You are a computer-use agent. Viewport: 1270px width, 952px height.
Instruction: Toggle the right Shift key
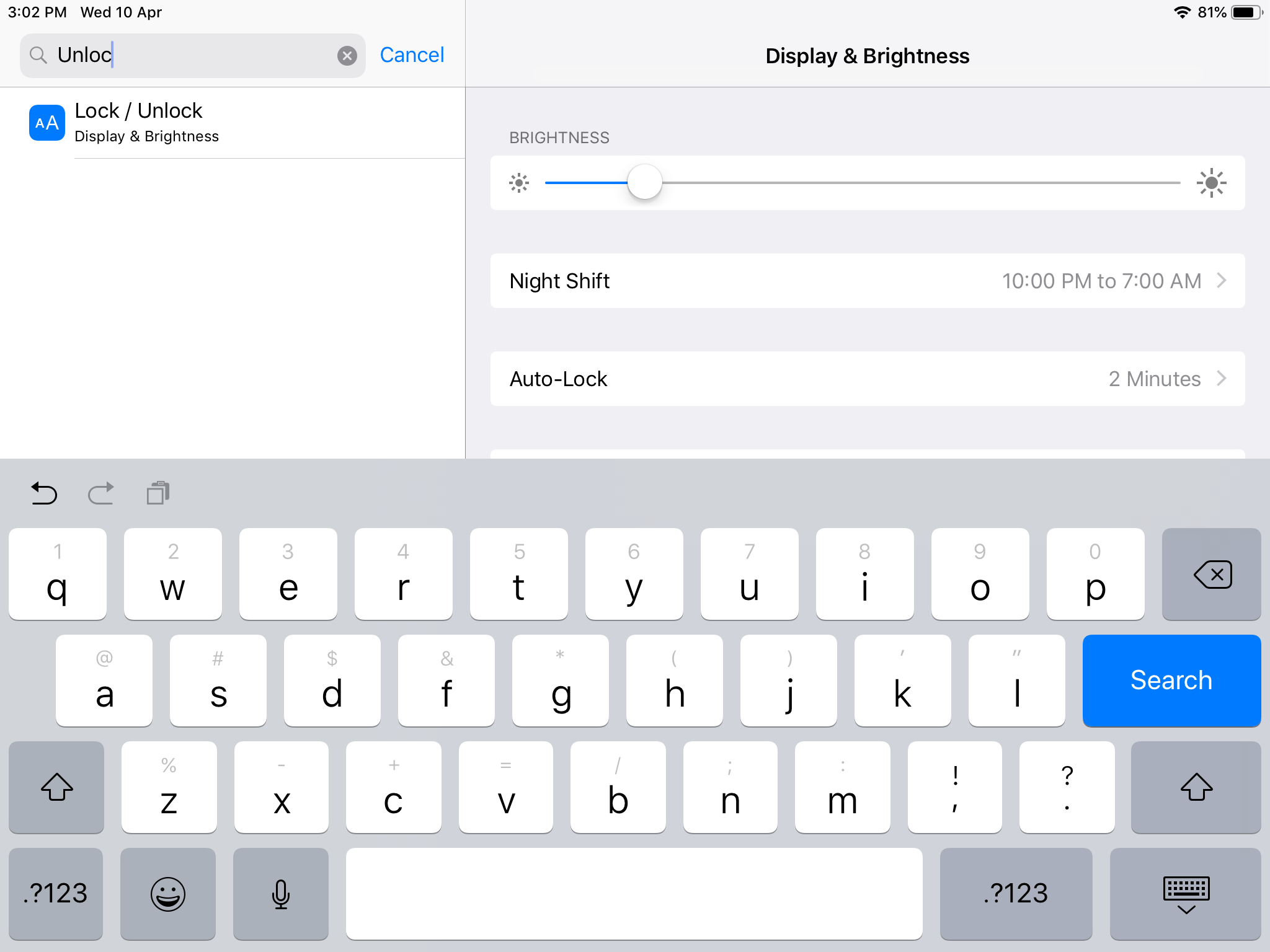1196,787
